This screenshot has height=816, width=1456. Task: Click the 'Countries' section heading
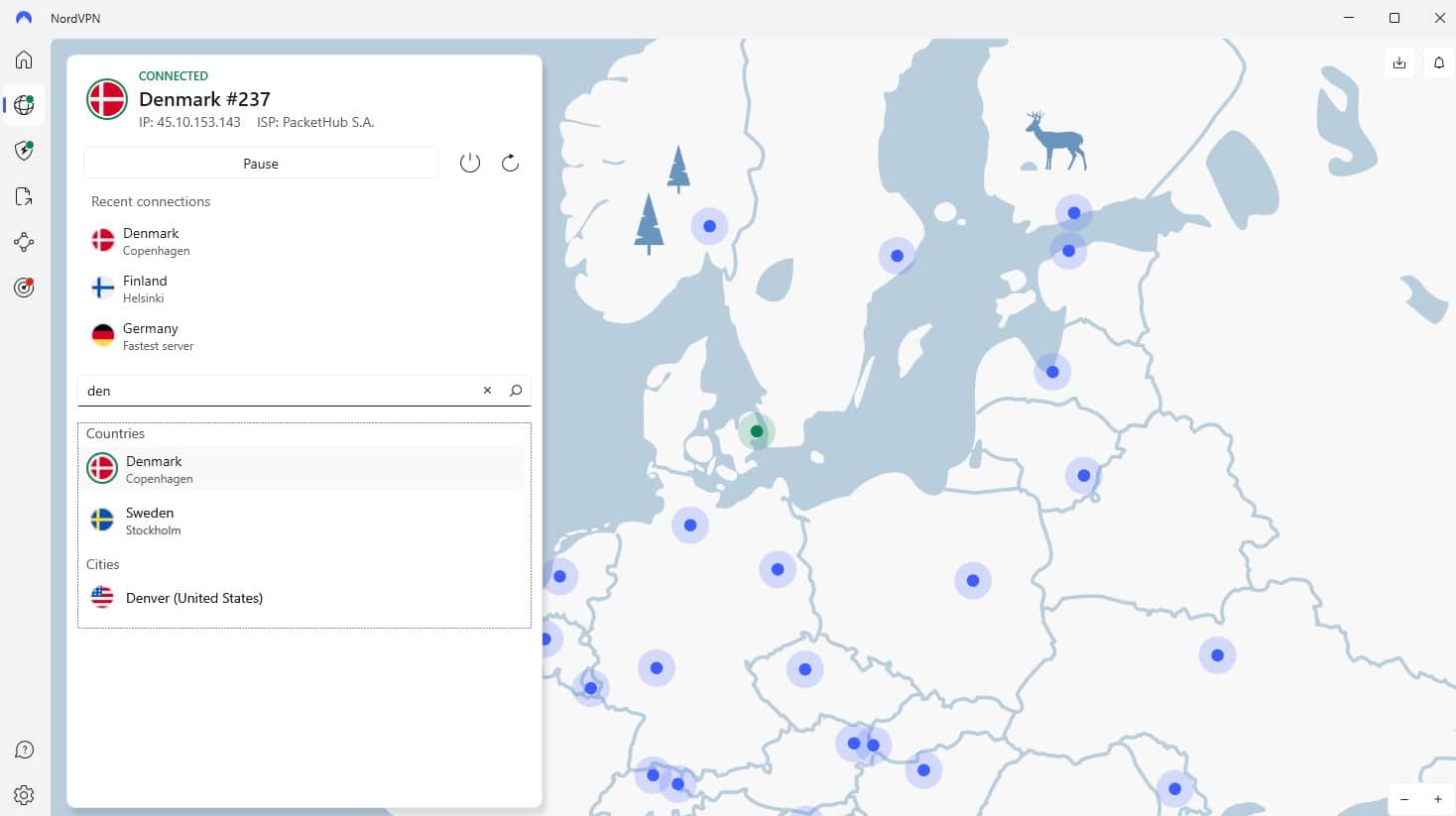coord(115,433)
